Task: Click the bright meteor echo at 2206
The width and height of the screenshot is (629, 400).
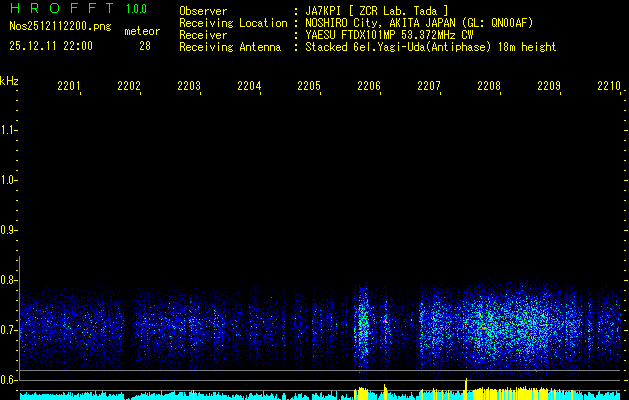Action: click(363, 320)
